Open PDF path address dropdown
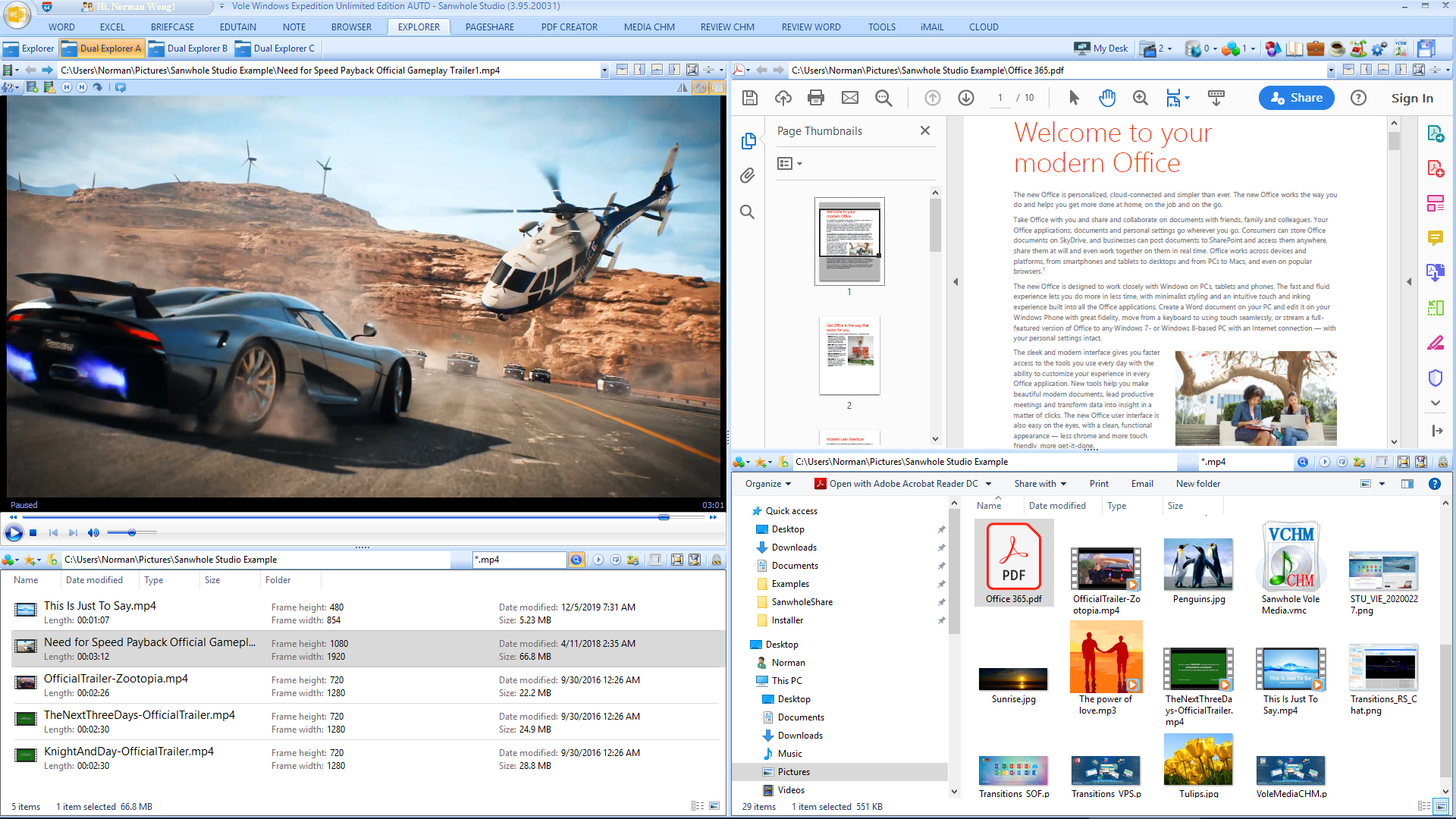 coord(1331,71)
